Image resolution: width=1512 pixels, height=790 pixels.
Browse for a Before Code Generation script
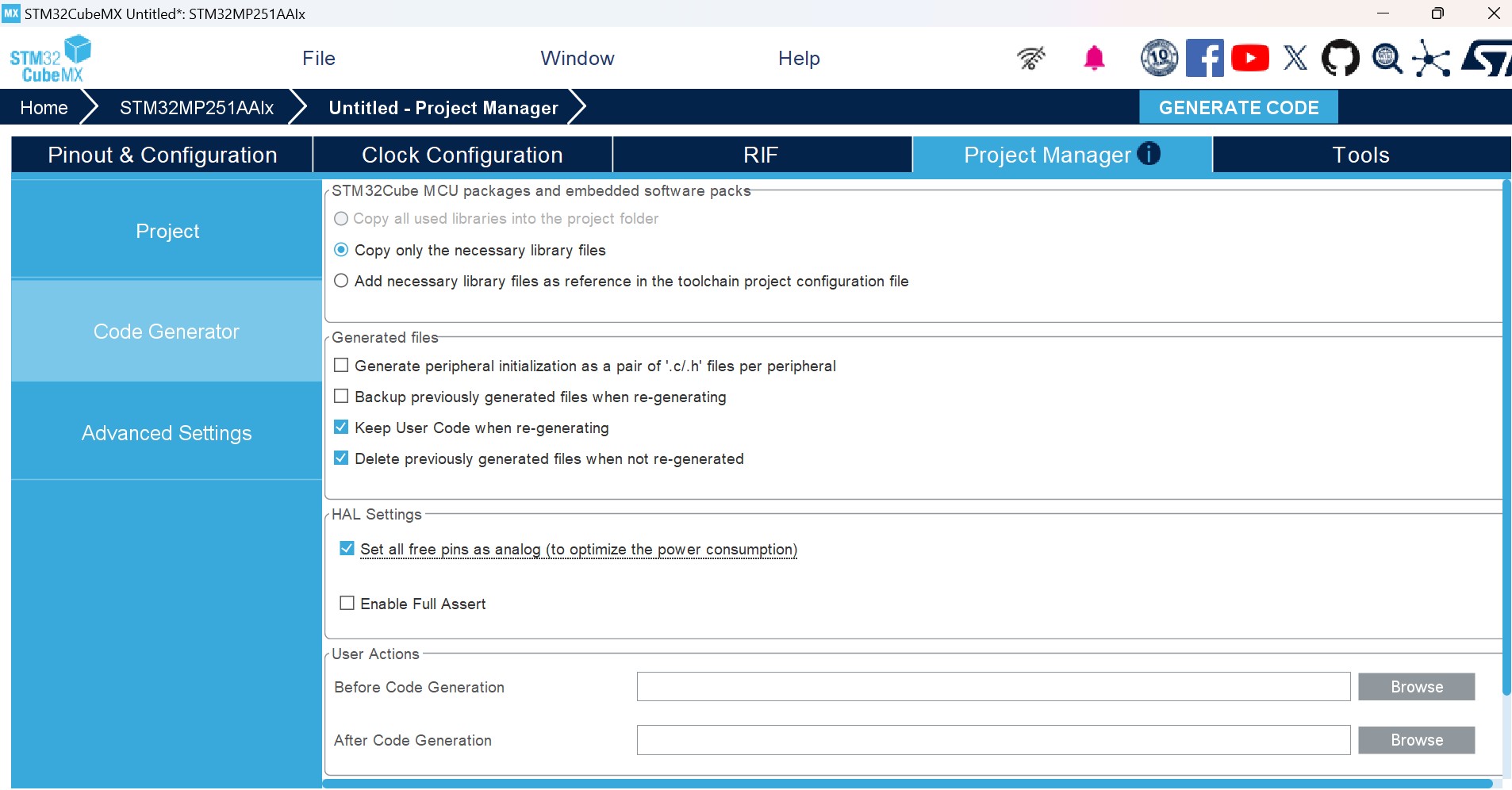[1416, 687]
